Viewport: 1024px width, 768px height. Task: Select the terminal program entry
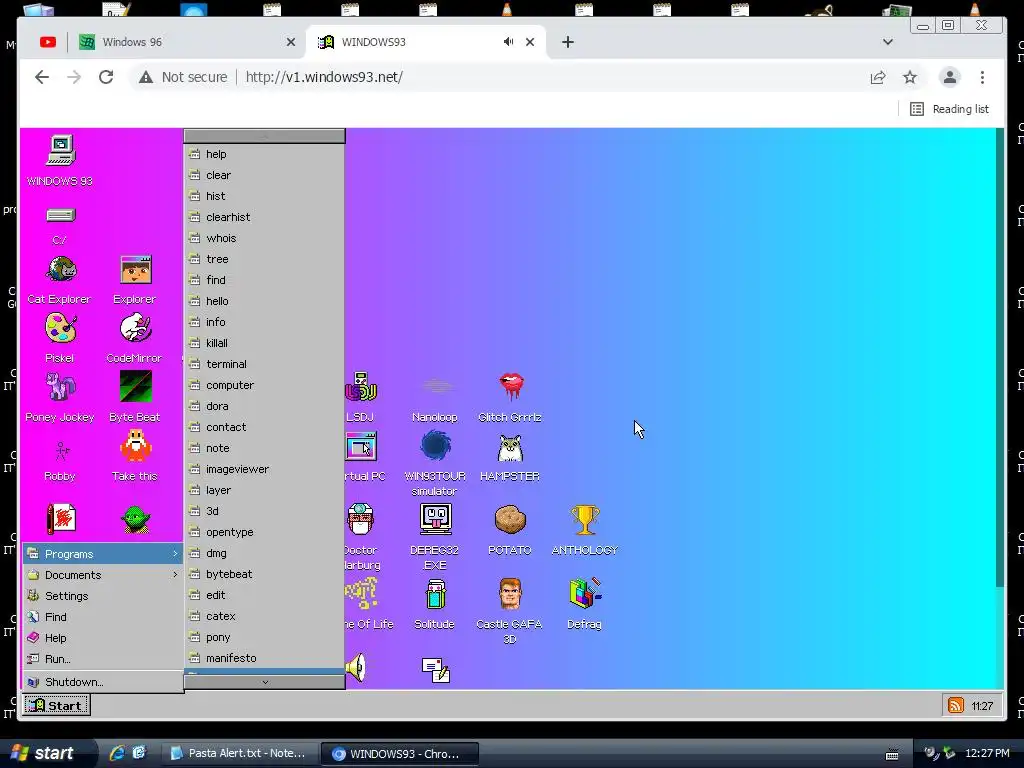pos(264,364)
